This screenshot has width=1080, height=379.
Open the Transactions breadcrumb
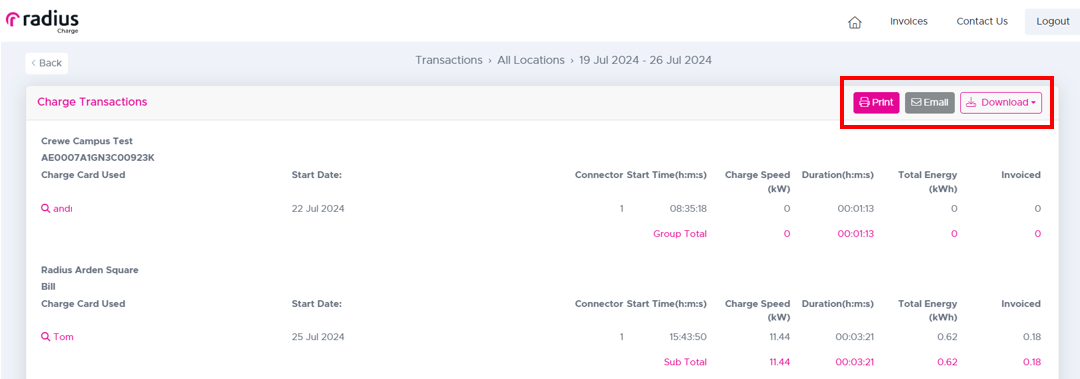click(x=448, y=60)
